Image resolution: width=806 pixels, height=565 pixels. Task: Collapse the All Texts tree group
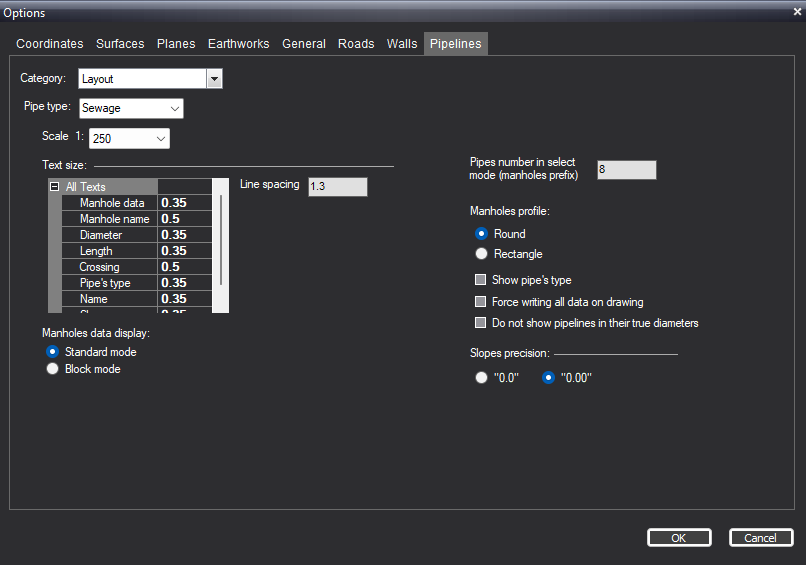tap(54, 187)
